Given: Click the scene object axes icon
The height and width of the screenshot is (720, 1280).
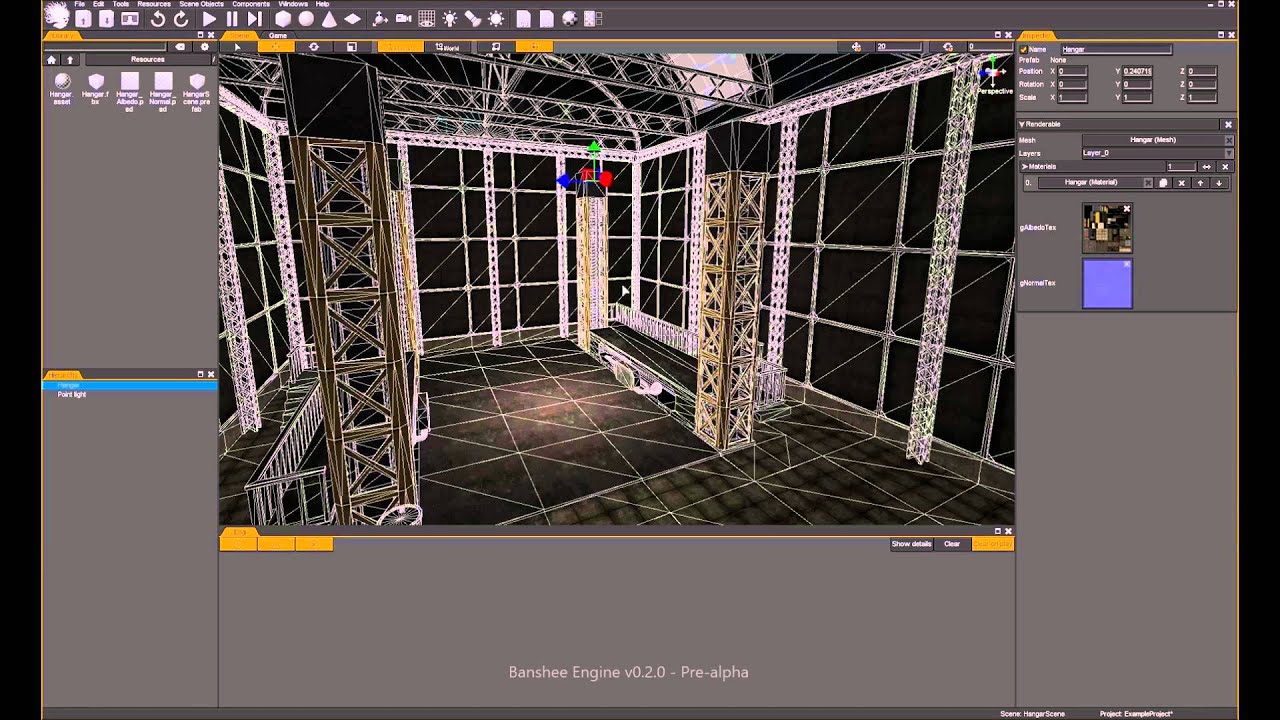Looking at the screenshot, I should tap(380, 18).
